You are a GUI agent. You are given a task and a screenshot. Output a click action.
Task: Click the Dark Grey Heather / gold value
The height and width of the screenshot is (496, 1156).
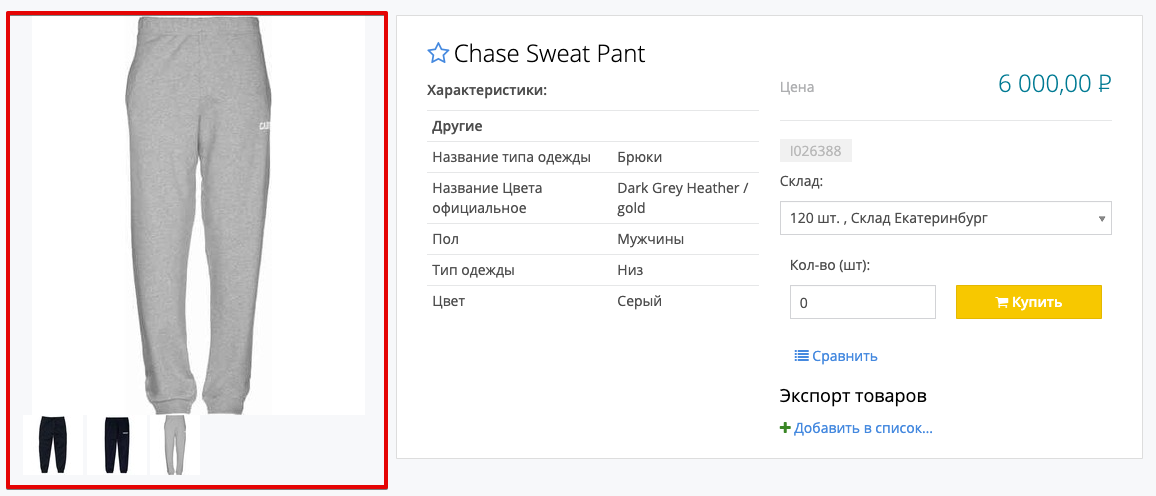(682, 198)
